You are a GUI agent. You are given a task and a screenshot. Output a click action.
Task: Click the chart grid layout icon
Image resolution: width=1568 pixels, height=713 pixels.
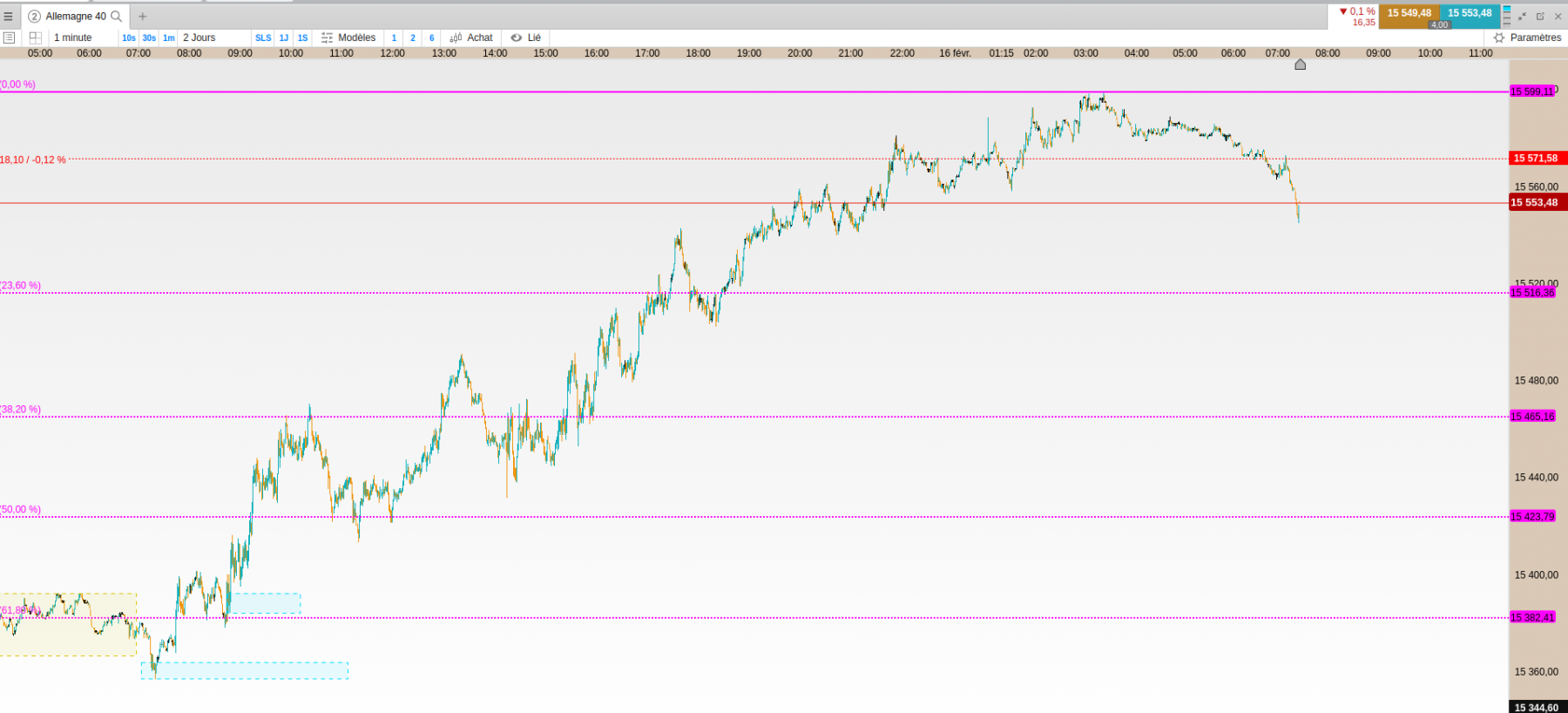click(x=36, y=37)
